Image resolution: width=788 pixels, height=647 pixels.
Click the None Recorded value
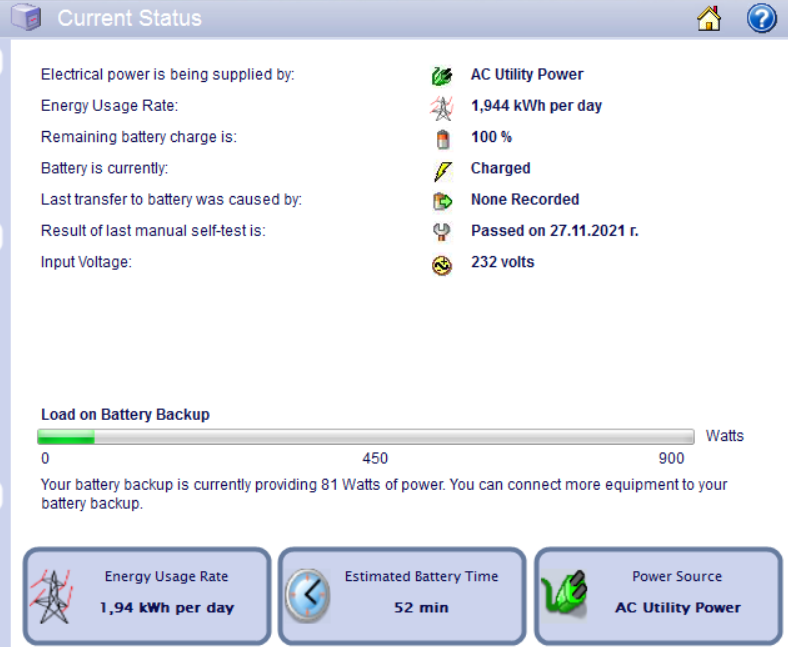[x=525, y=200]
